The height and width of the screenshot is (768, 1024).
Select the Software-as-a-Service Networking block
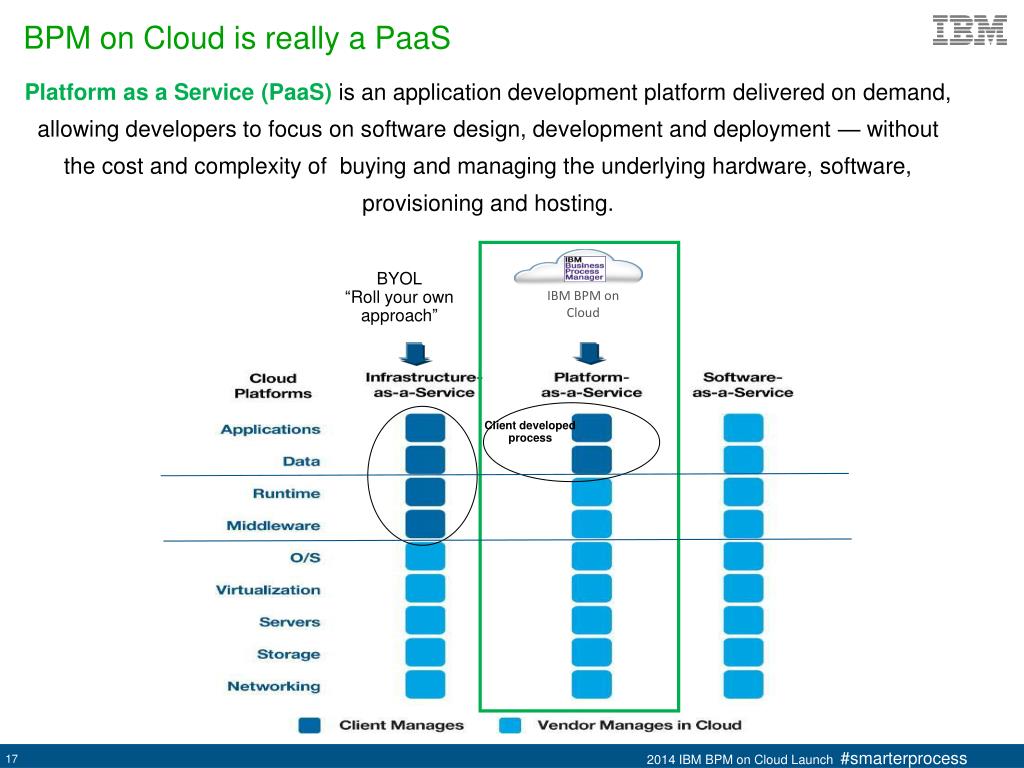pos(743,684)
